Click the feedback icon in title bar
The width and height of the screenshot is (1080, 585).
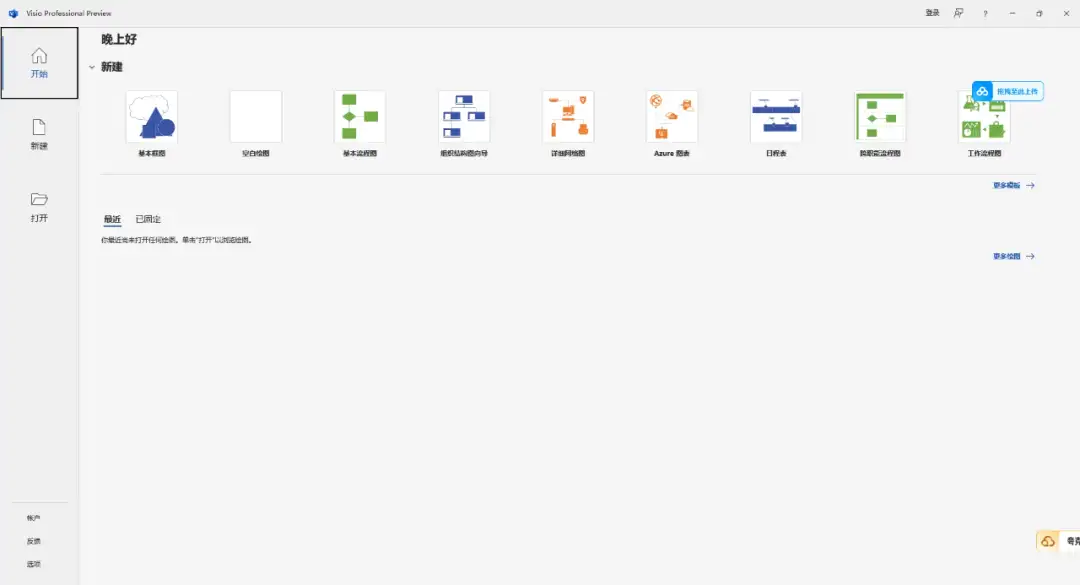coord(958,13)
